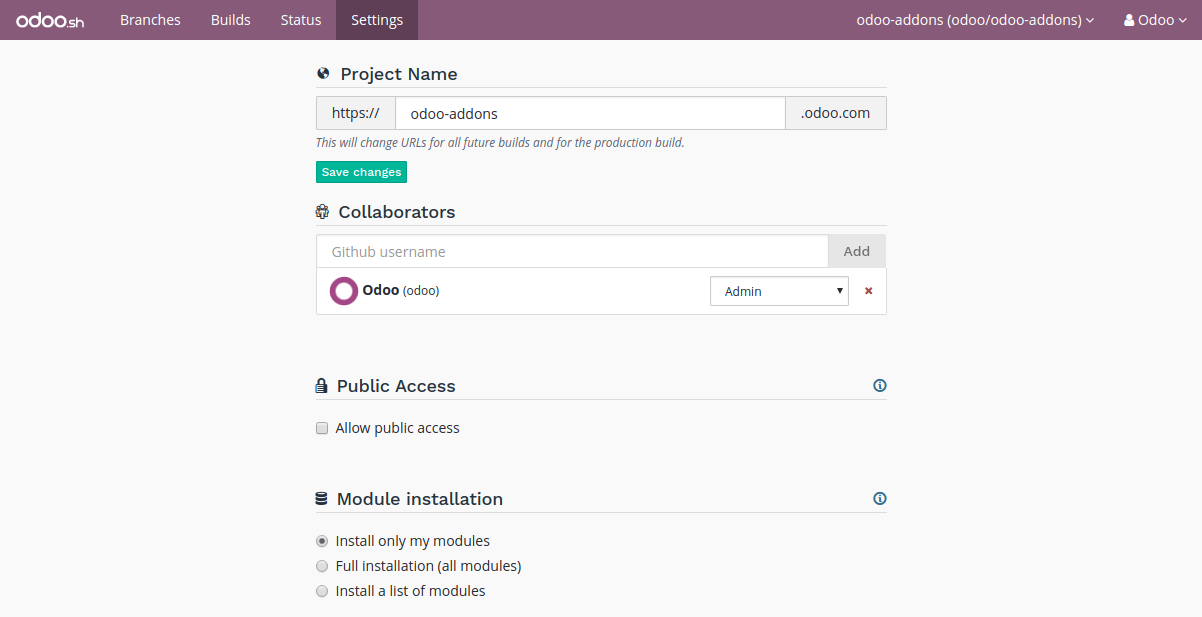Go to the Branches tab
The height and width of the screenshot is (617, 1202).
pos(150,20)
